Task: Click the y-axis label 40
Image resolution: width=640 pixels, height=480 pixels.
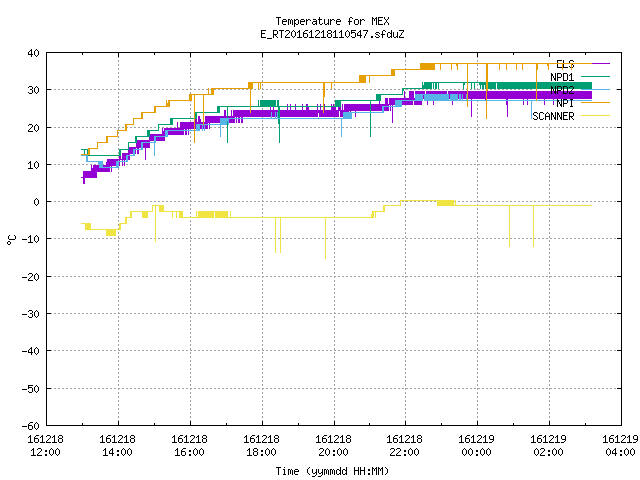Action: click(x=33, y=53)
